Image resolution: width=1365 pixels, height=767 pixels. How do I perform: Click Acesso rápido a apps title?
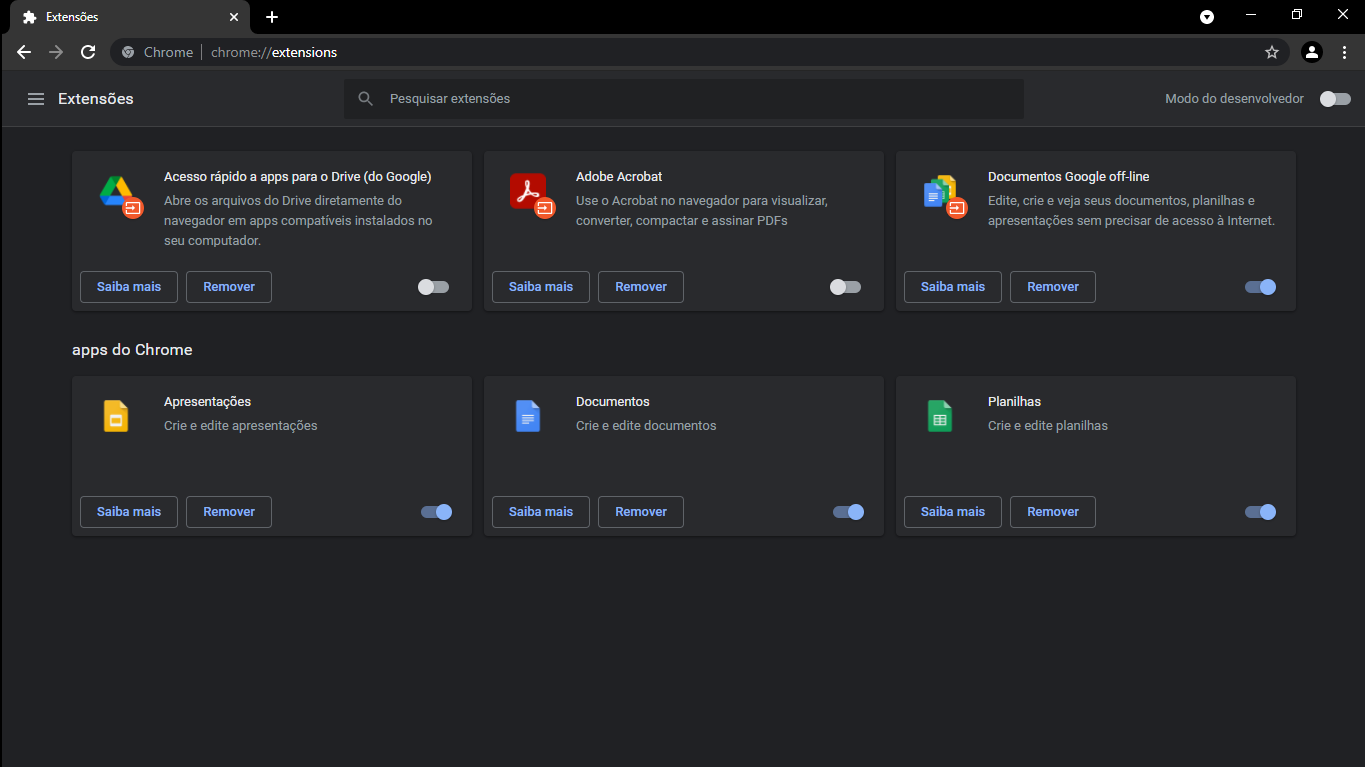298,177
